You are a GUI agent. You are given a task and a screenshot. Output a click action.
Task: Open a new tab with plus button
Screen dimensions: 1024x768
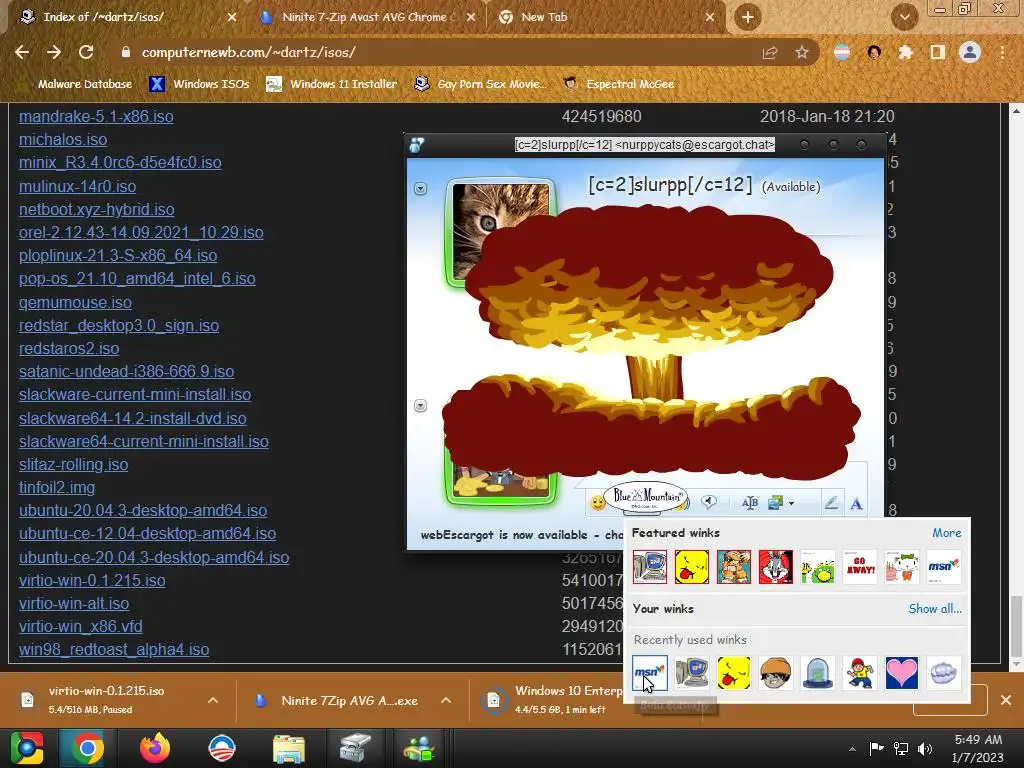(748, 17)
